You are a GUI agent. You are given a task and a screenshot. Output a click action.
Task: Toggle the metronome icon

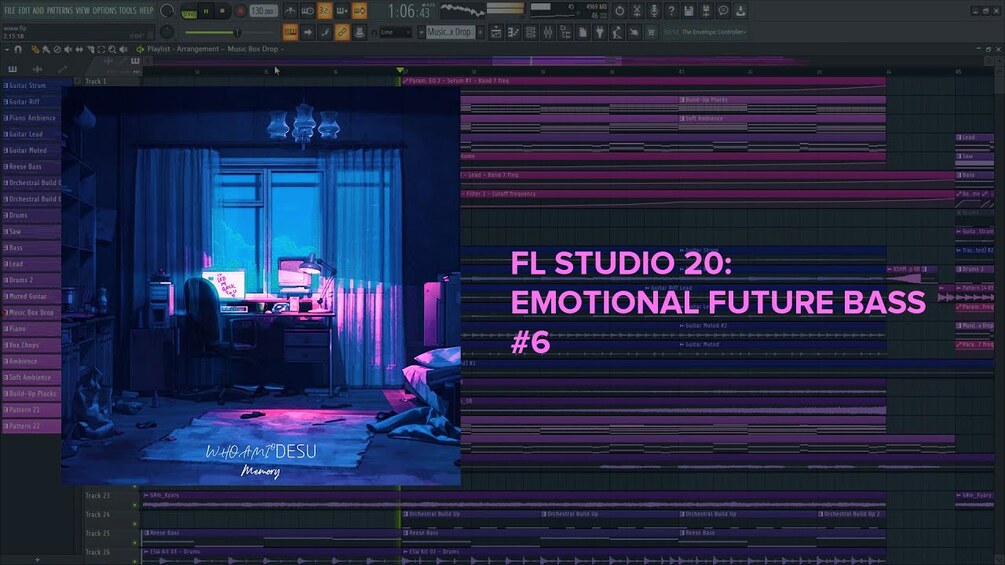[x=290, y=11]
